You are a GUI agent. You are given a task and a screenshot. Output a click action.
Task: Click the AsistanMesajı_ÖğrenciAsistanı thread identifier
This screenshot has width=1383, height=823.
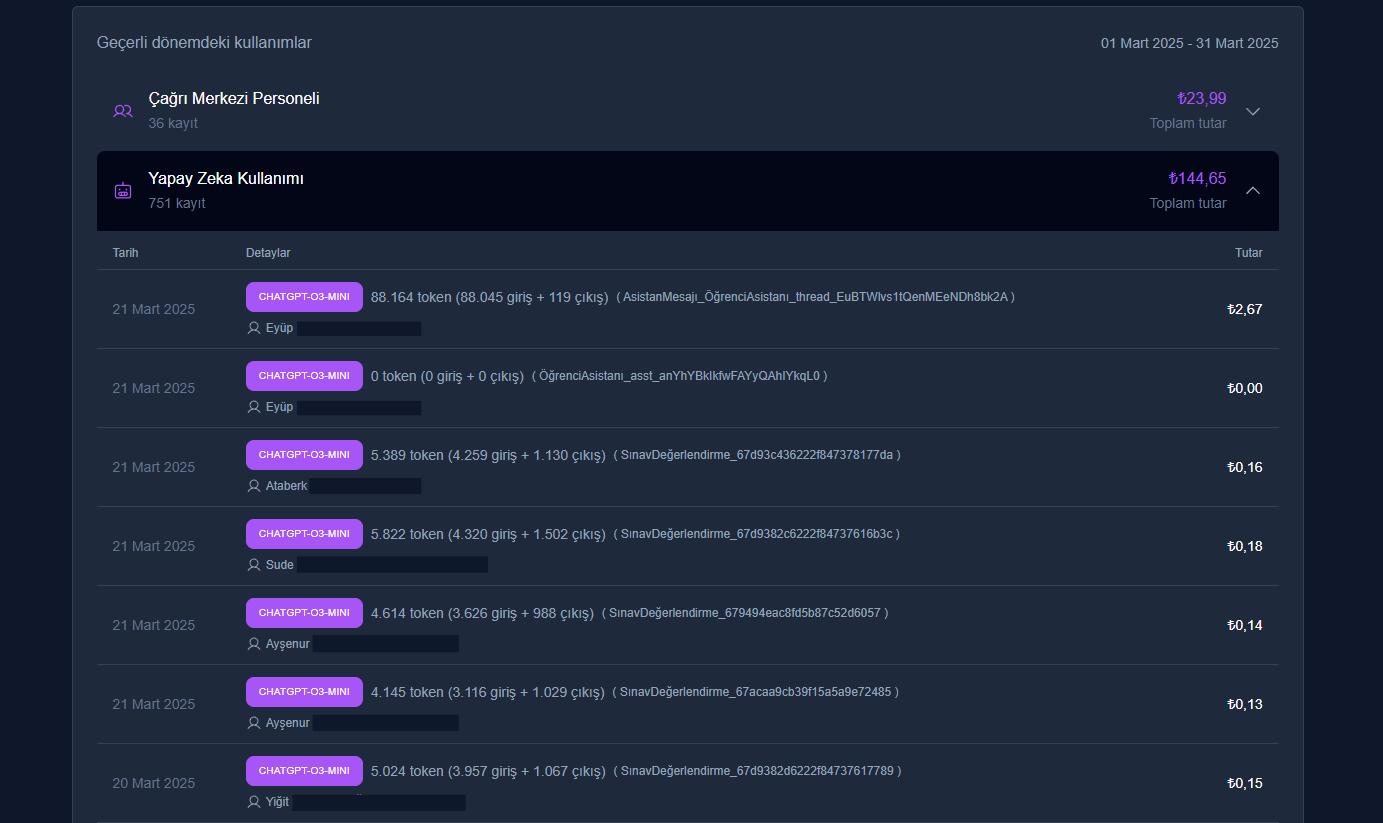click(816, 297)
